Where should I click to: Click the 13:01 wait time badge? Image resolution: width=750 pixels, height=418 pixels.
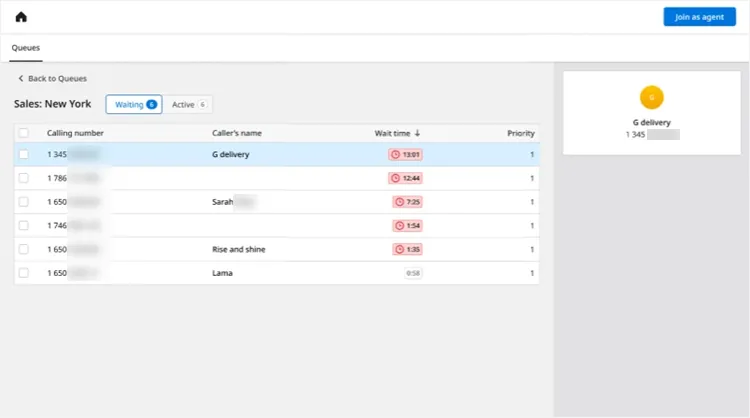click(x=405, y=154)
